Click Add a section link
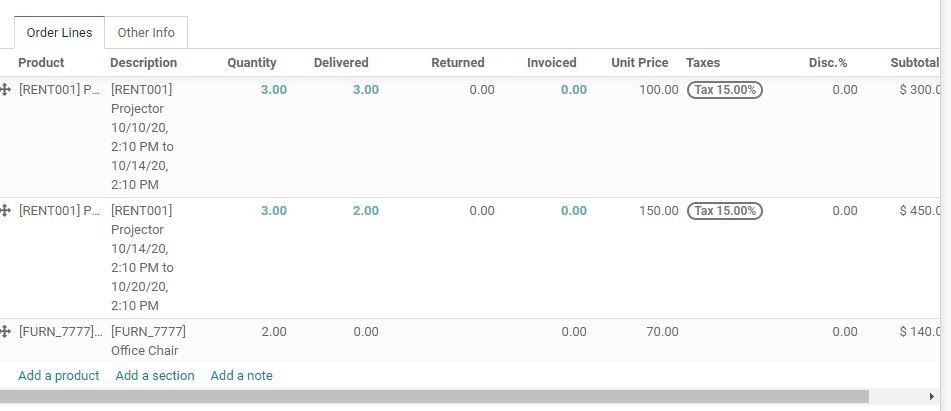Screen dimensions: 951x411 155,376
